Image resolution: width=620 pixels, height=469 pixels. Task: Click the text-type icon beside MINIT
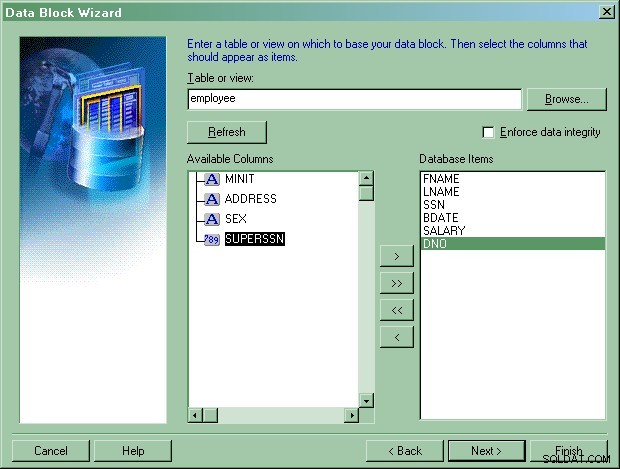(x=212, y=179)
